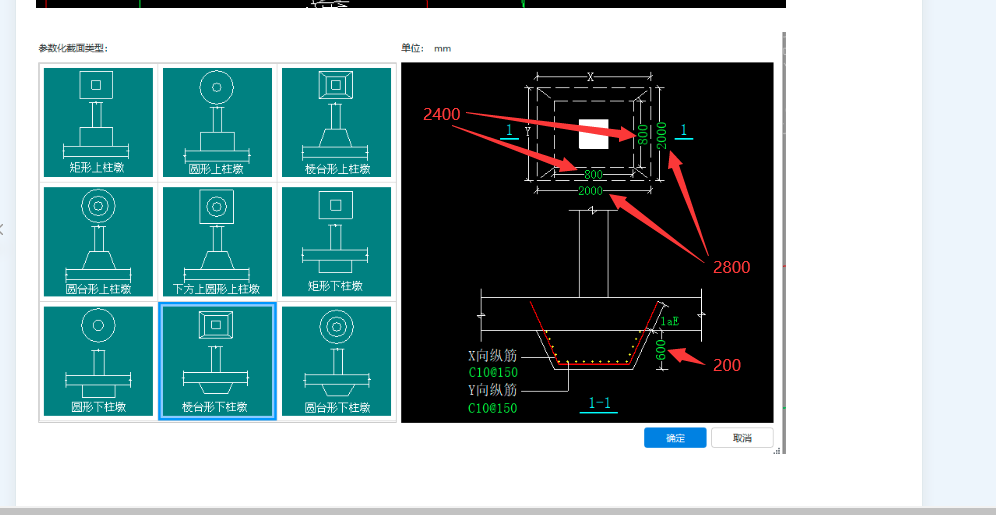Select the 圆台形上柱墩 section type
Viewport: 996px width, 515px height.
(x=98, y=241)
